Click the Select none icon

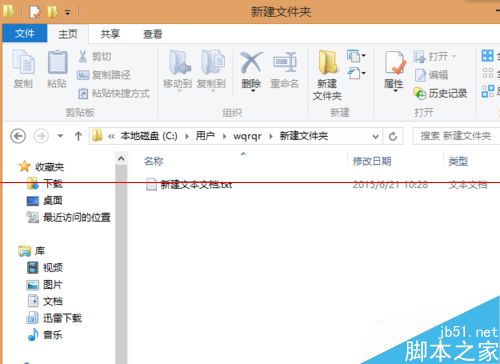(488, 73)
